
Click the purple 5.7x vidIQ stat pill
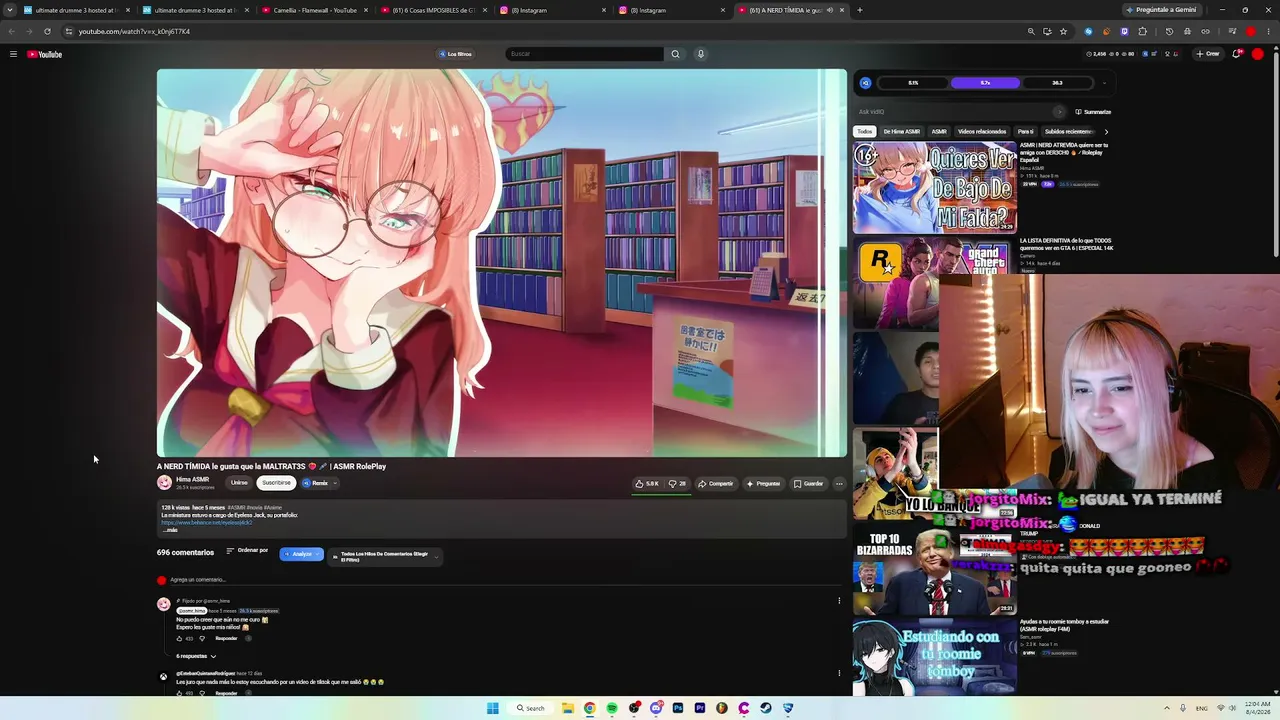pos(985,83)
